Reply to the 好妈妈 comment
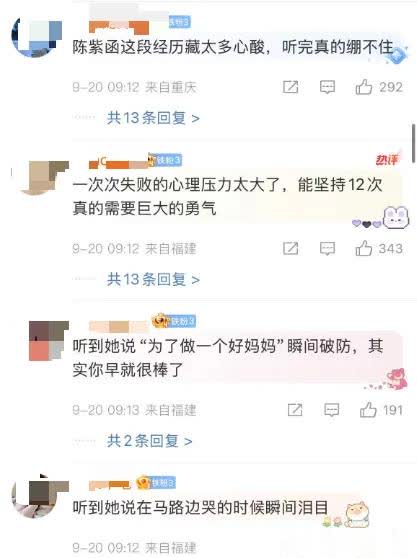This screenshot has height=558, width=417. tap(331, 410)
